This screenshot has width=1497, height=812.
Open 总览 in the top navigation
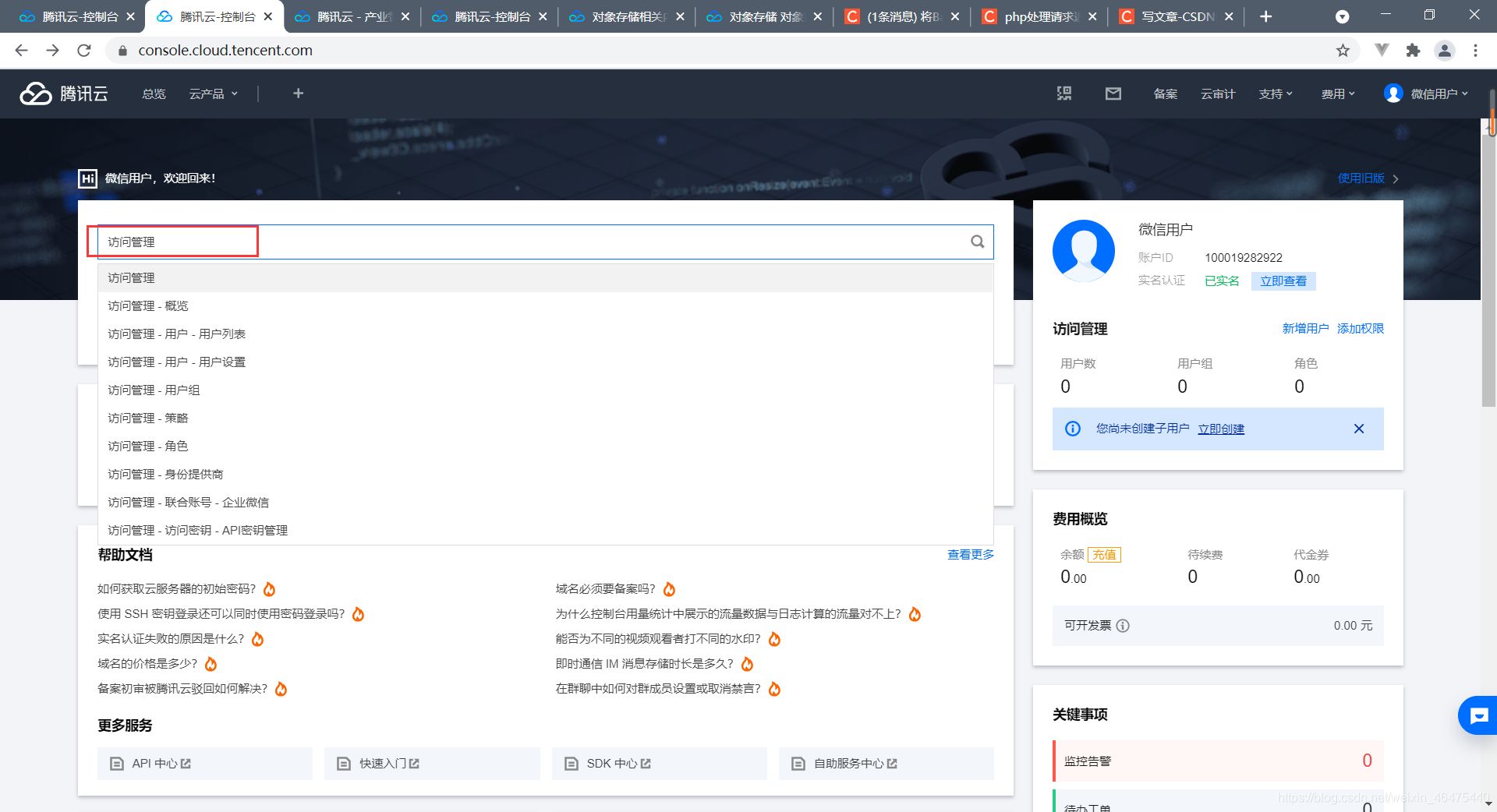point(154,94)
